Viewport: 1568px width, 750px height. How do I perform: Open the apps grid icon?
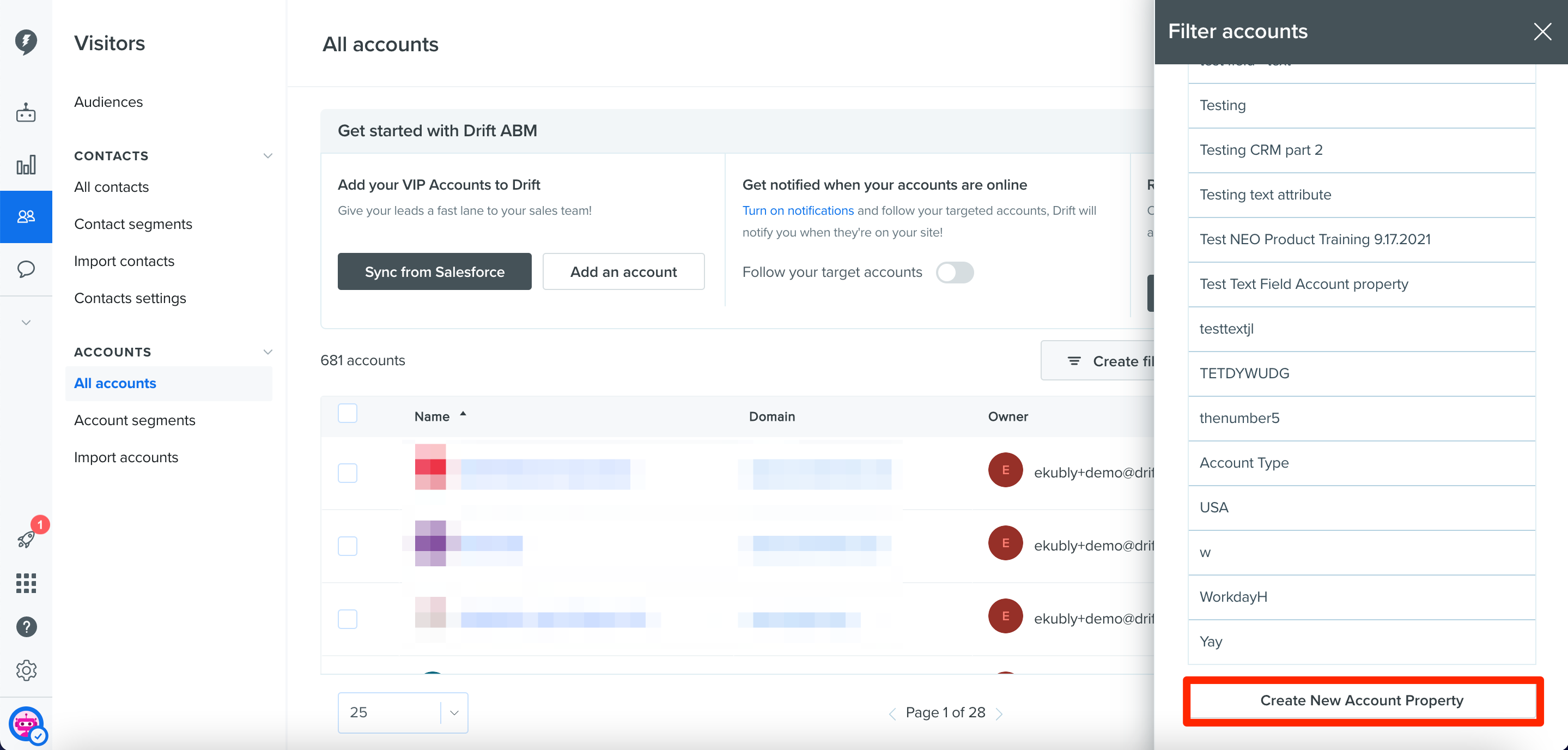point(26,583)
